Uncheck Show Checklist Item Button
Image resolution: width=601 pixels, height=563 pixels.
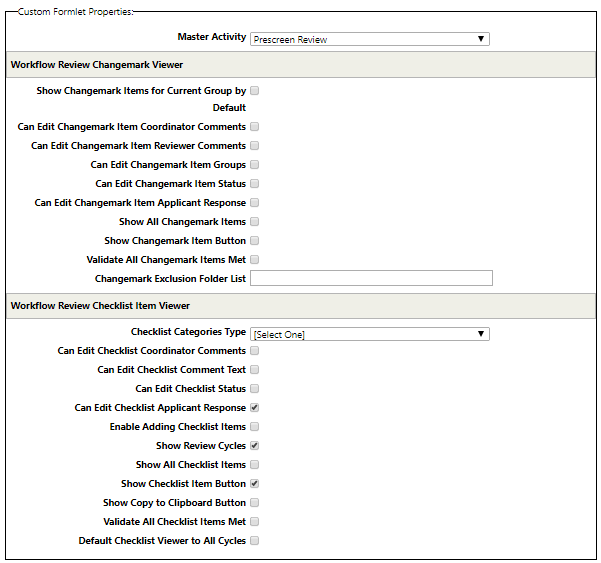click(255, 483)
